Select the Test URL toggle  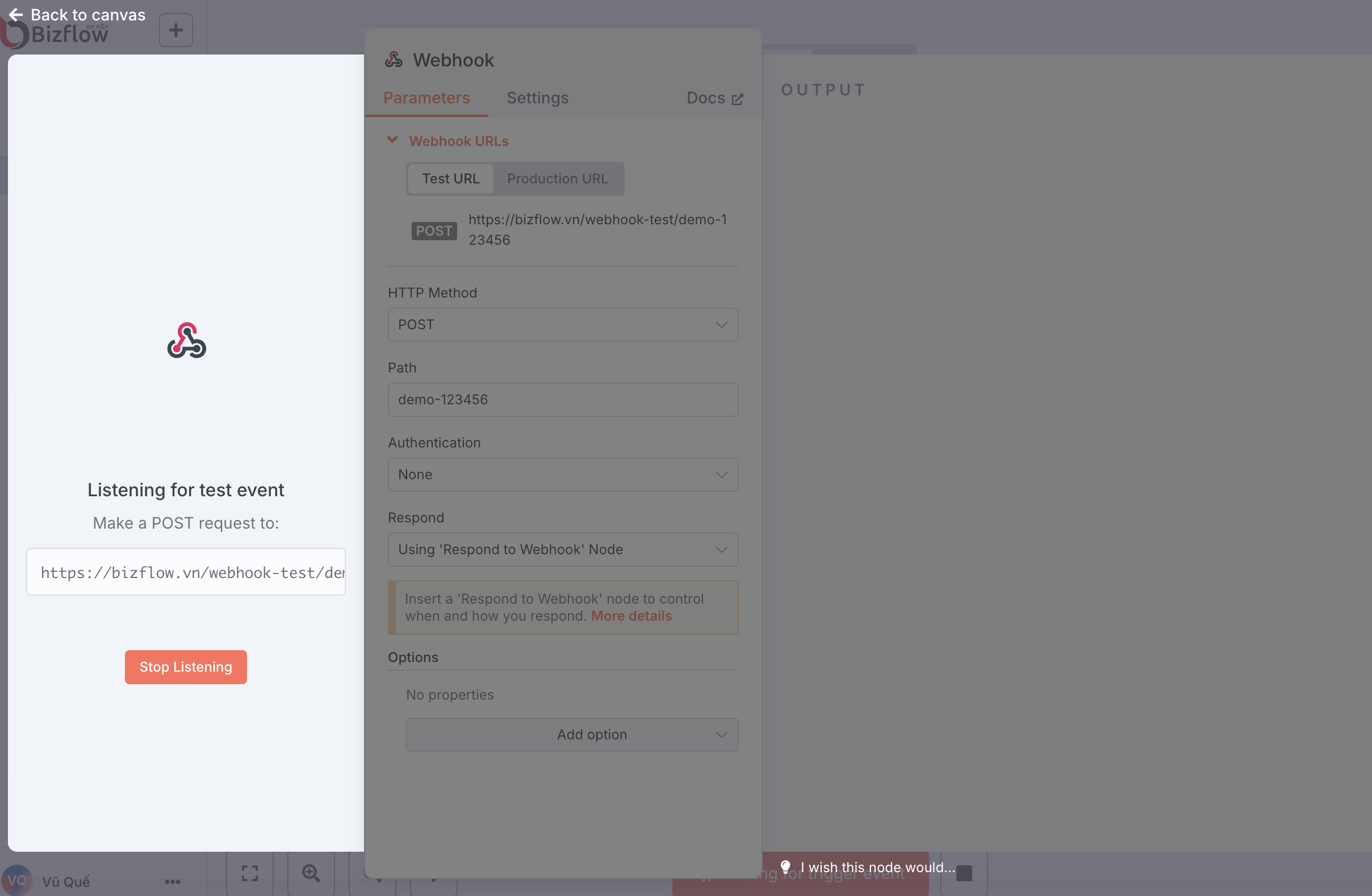(x=450, y=179)
